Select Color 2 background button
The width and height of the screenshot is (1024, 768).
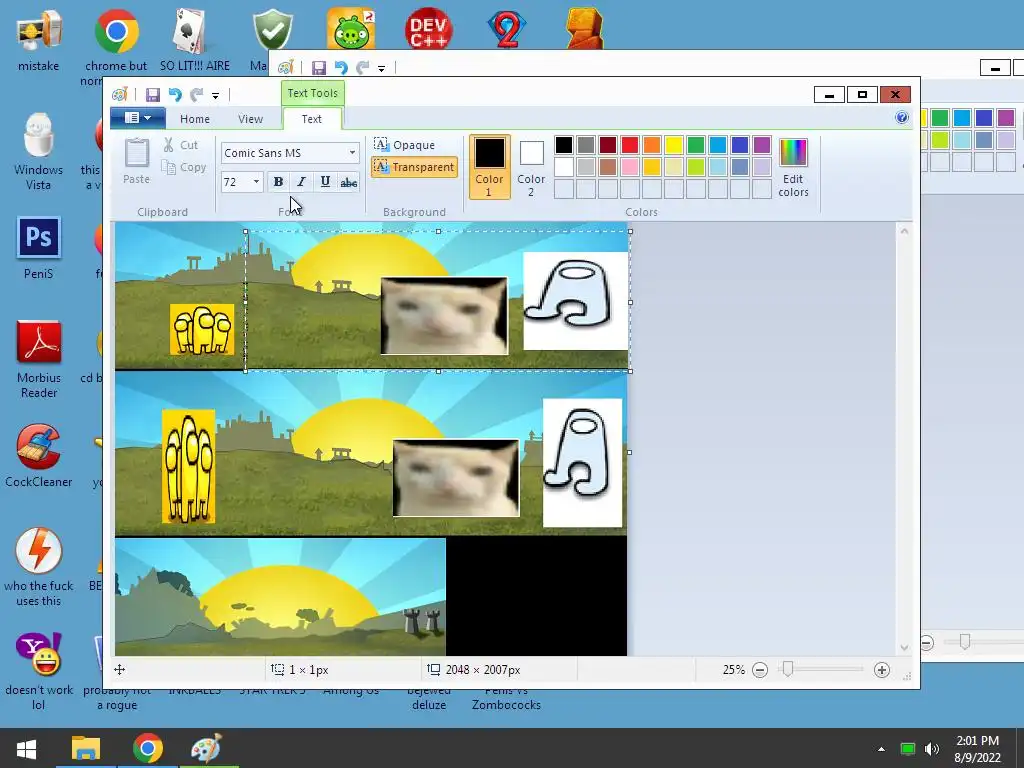click(531, 167)
